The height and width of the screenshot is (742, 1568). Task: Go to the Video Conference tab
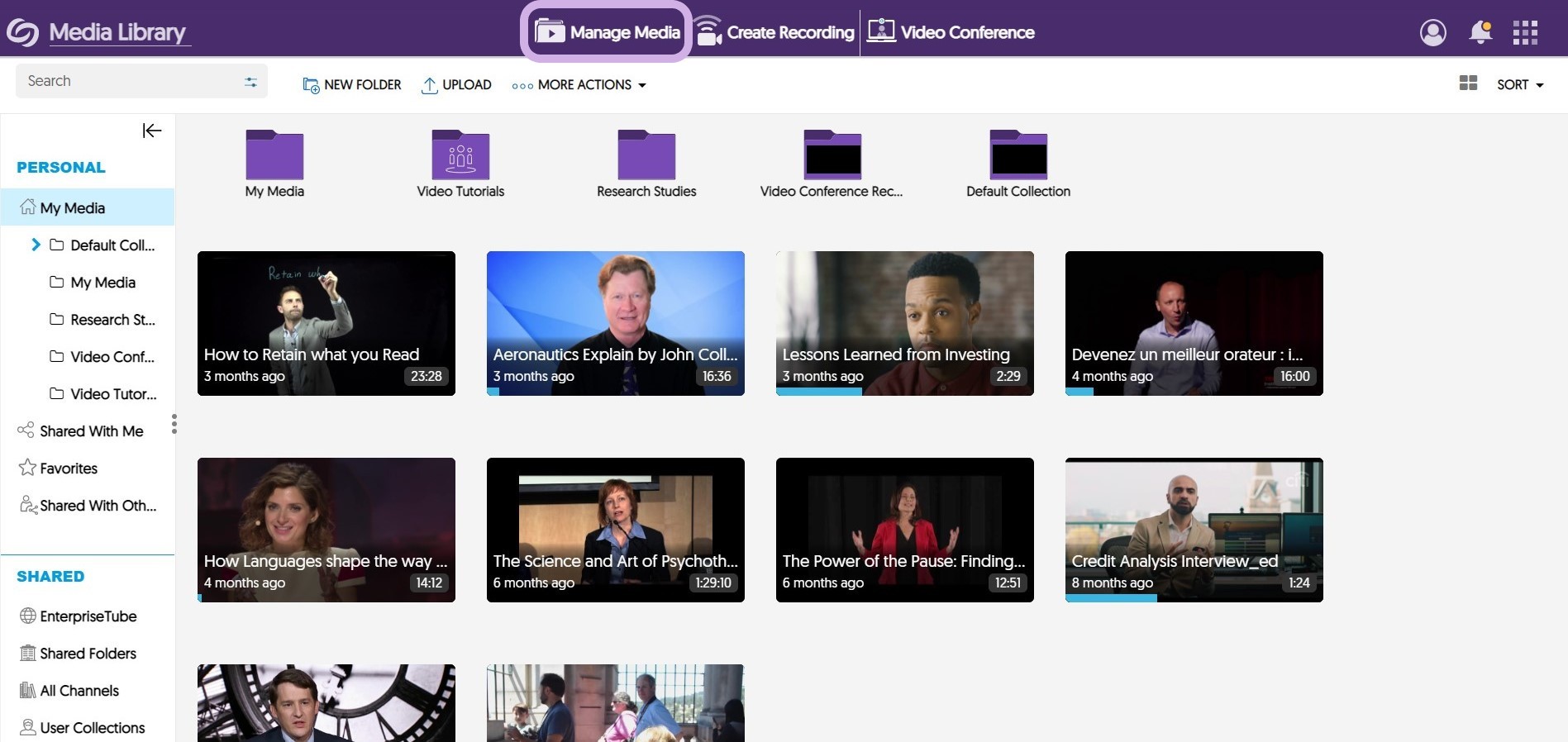pyautogui.click(x=951, y=32)
